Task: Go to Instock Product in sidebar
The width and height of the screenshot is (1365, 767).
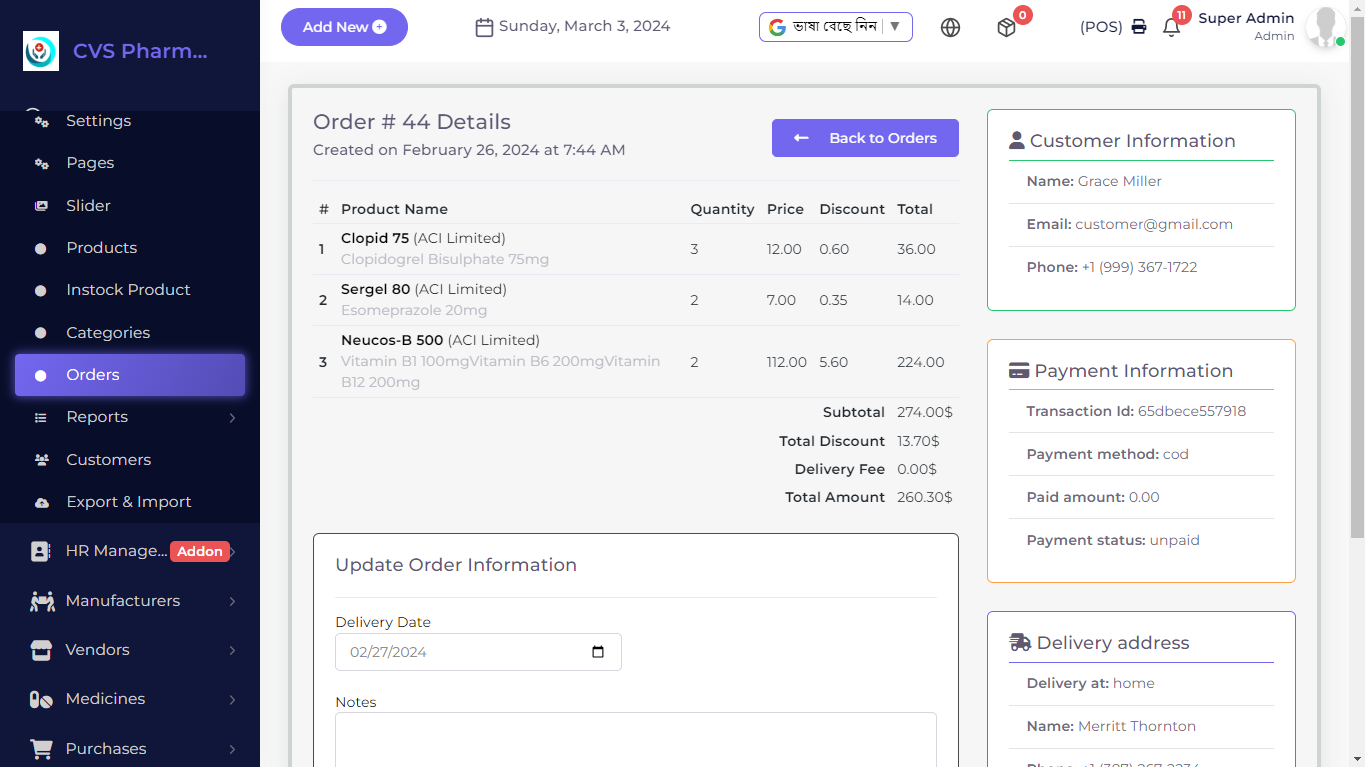Action: [128, 290]
